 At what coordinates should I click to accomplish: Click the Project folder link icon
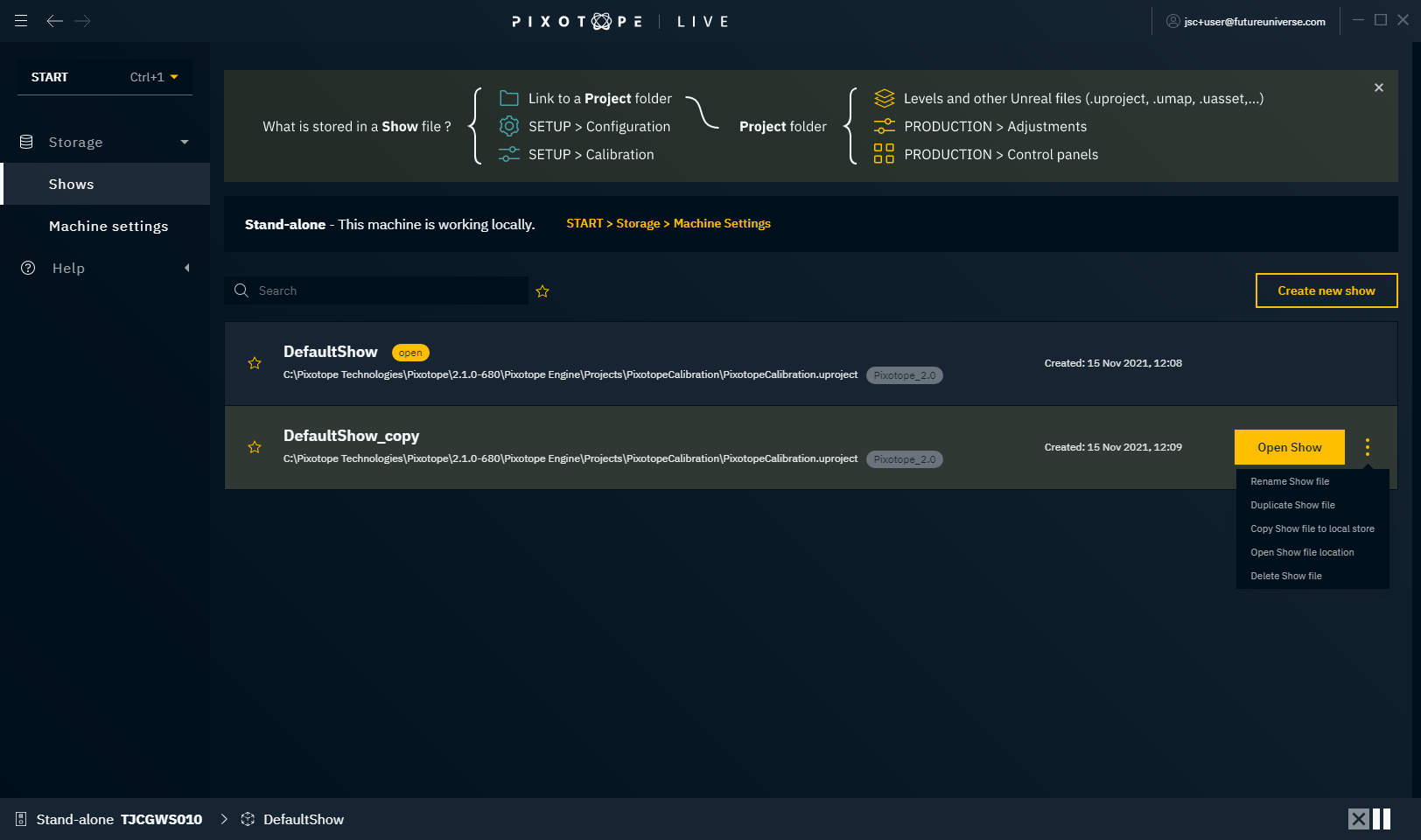(x=509, y=98)
